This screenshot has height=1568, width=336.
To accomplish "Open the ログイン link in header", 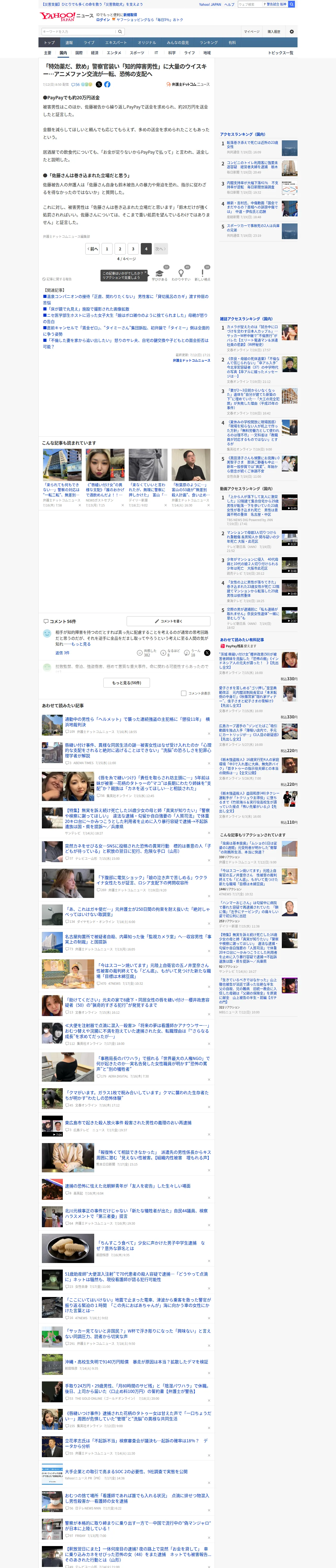I will pos(103,20).
